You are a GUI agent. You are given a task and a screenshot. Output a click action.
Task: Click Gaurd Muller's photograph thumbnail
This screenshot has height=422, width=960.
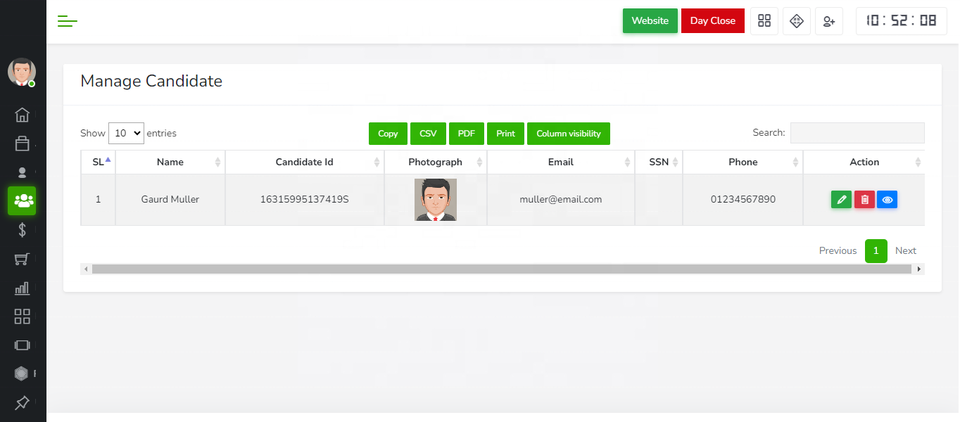coord(435,200)
